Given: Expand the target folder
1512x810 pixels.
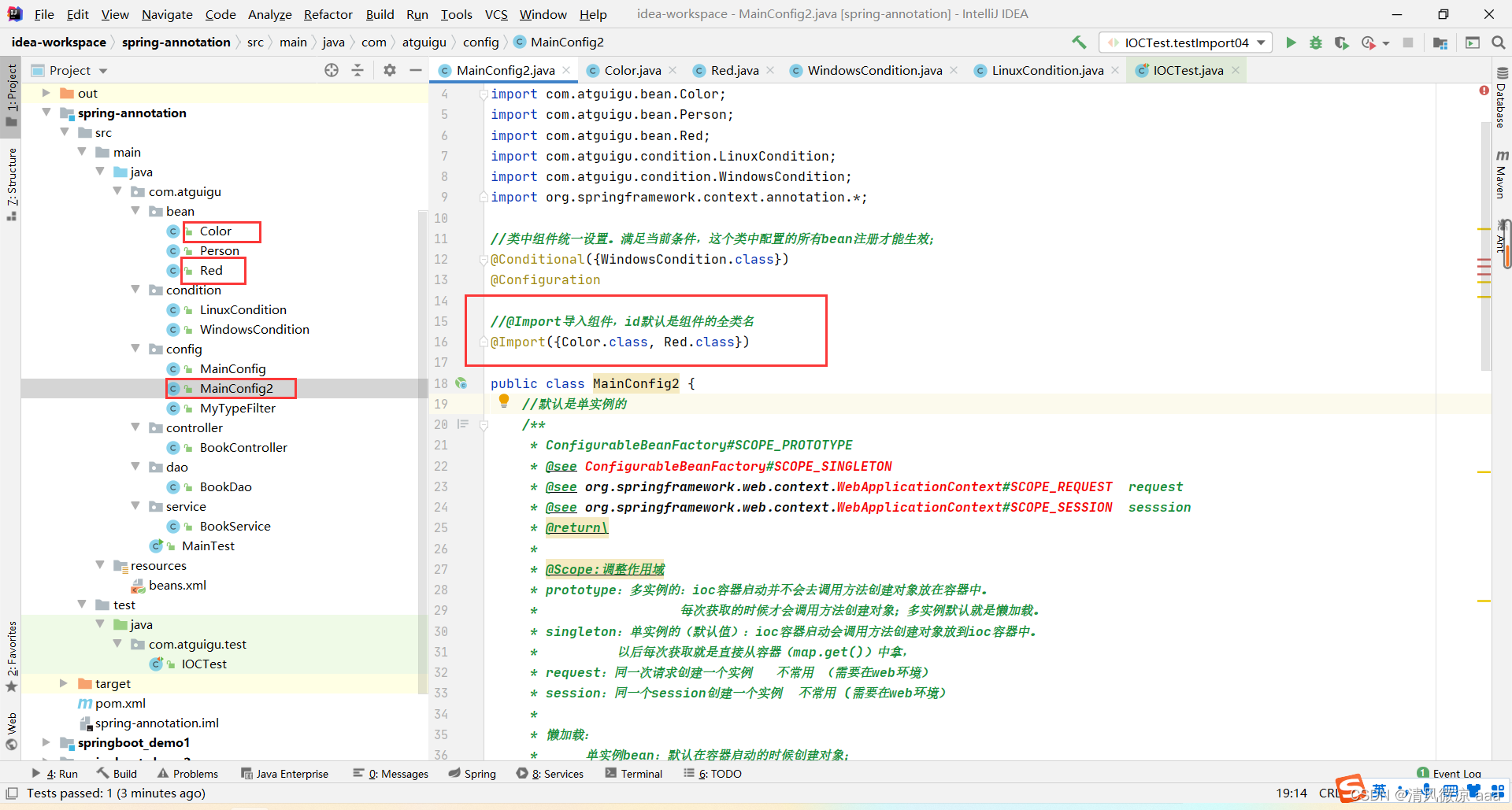Looking at the screenshot, I should coord(64,683).
